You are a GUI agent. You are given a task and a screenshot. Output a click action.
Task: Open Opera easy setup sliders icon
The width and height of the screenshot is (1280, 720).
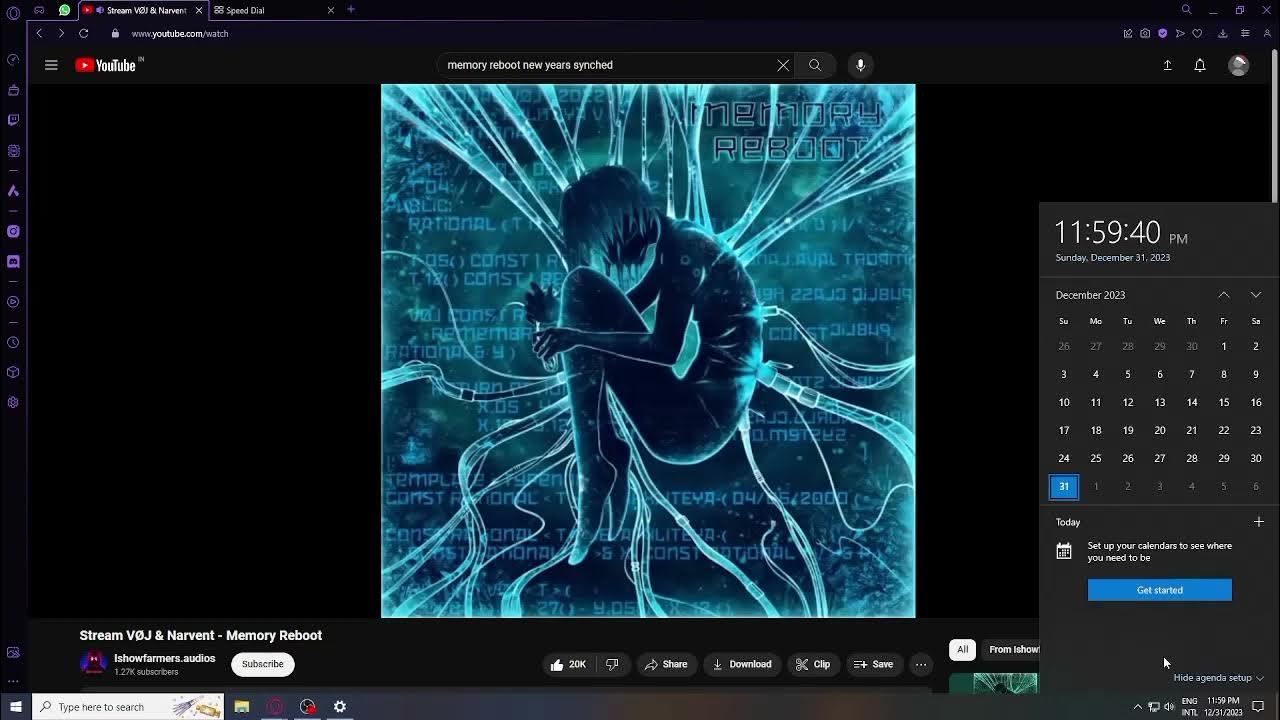pos(1245,33)
